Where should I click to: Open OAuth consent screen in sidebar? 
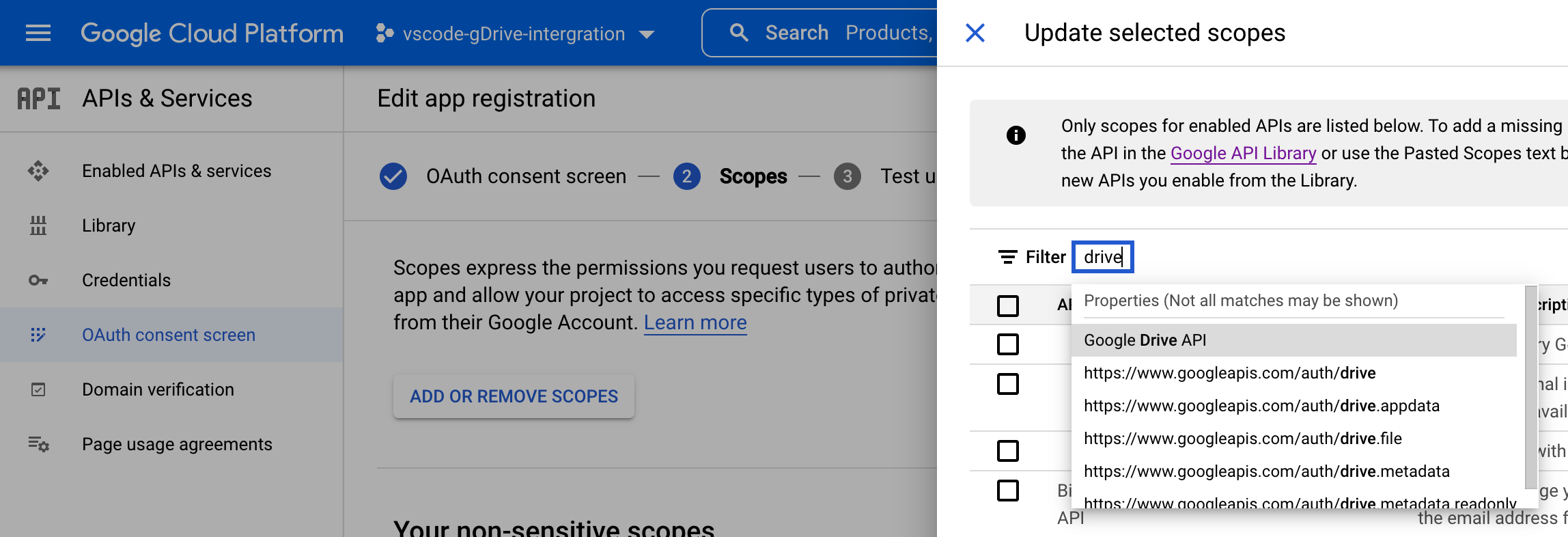tap(169, 335)
